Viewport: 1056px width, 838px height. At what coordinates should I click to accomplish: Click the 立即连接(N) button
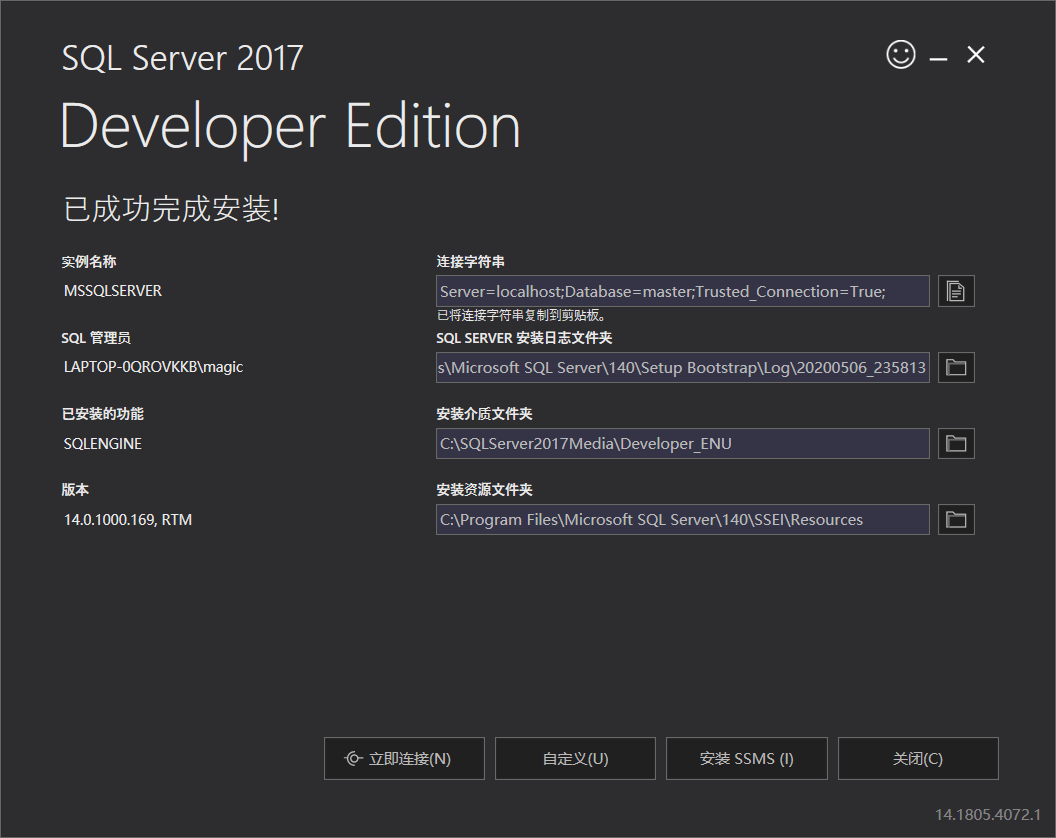coord(404,759)
